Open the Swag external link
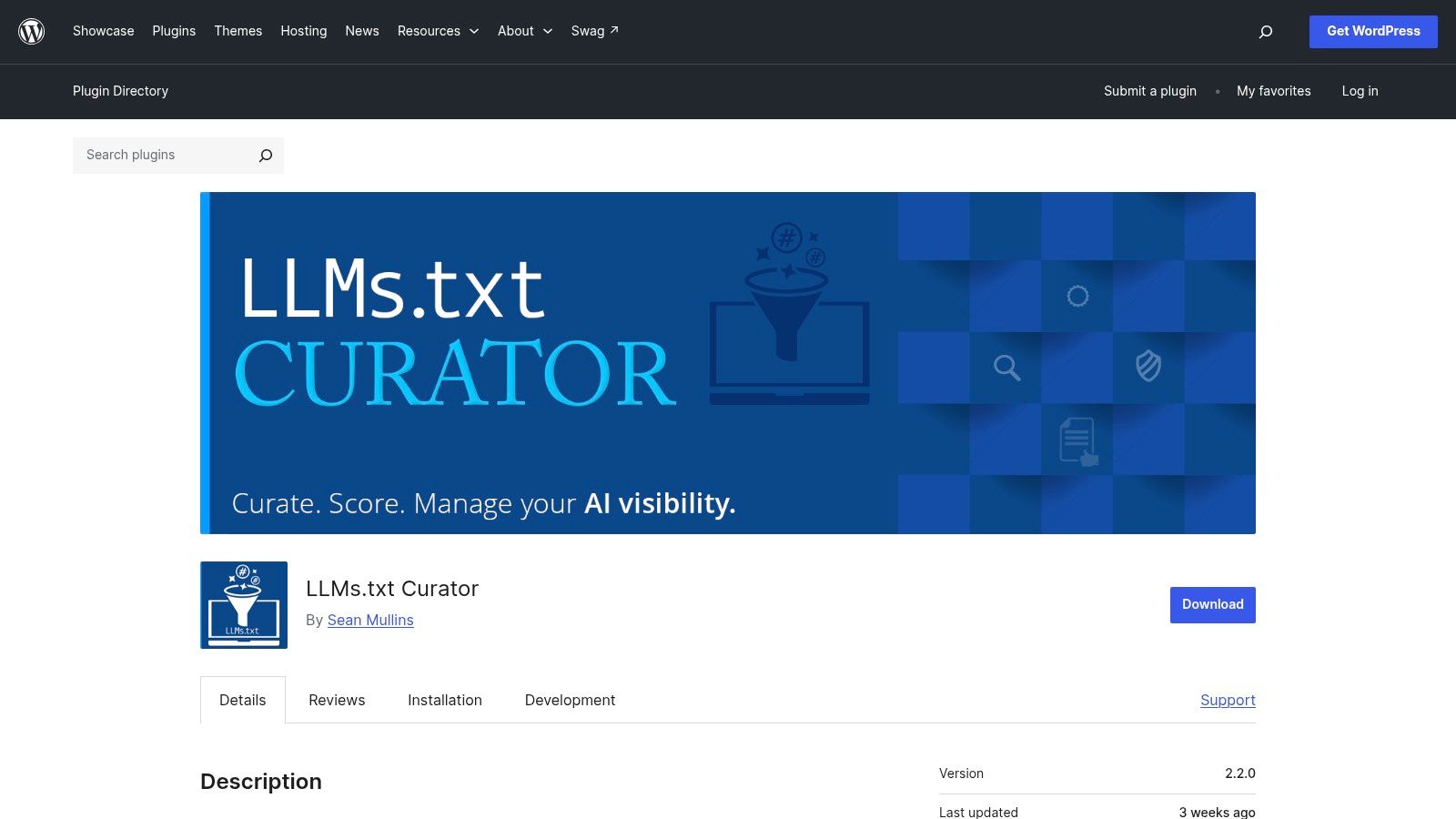The image size is (1456, 819). [595, 31]
